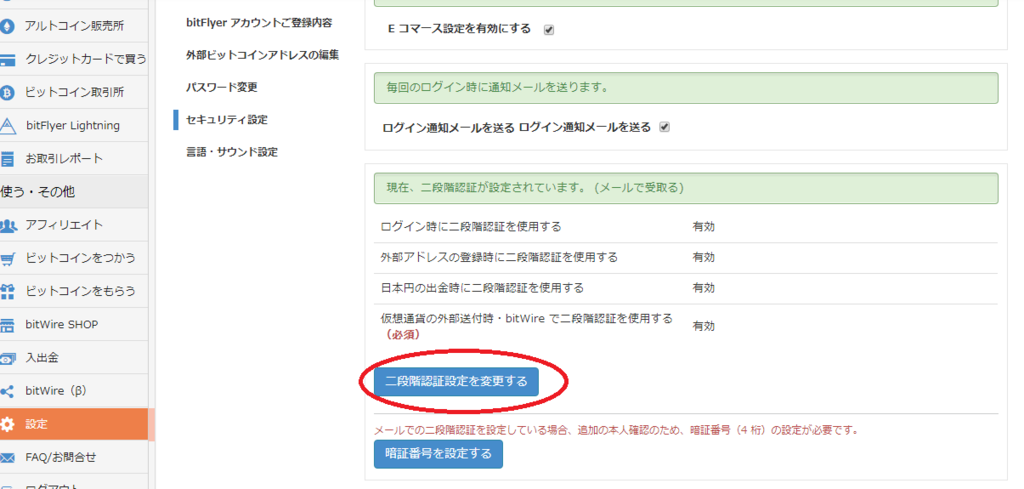Viewport: 1024px width, 489px height.
Task: Open 外部ビットコインアドレスの編集 settings tab
Action: (x=263, y=55)
